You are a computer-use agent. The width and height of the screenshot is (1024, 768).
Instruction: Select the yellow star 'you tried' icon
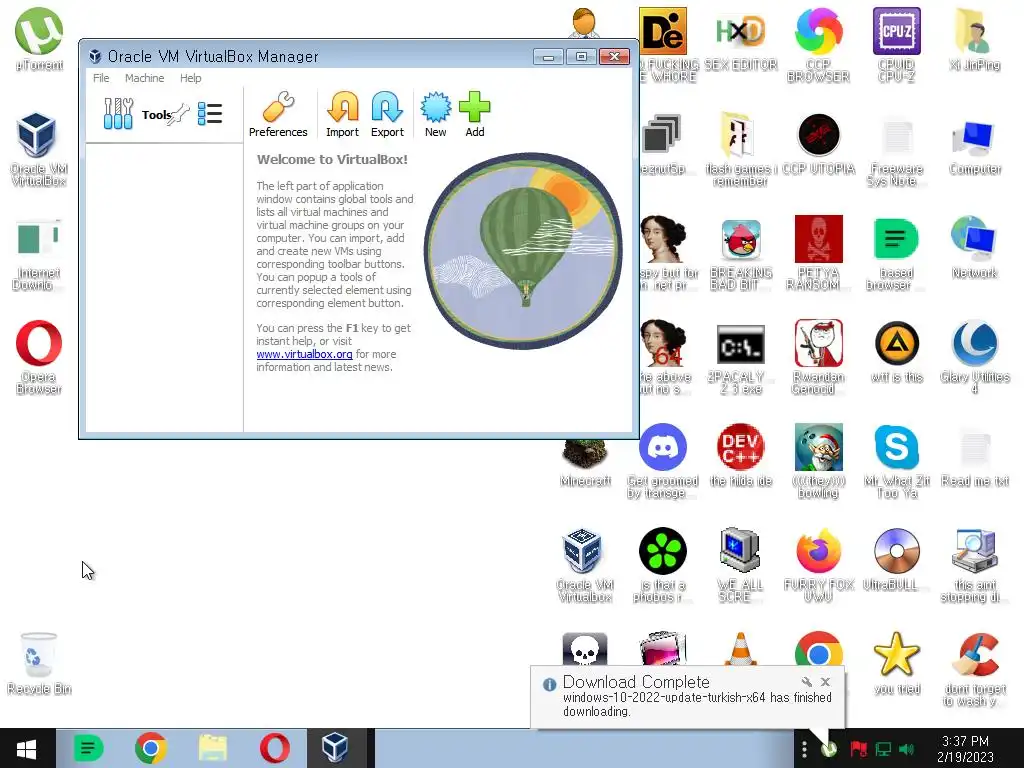pos(897,662)
